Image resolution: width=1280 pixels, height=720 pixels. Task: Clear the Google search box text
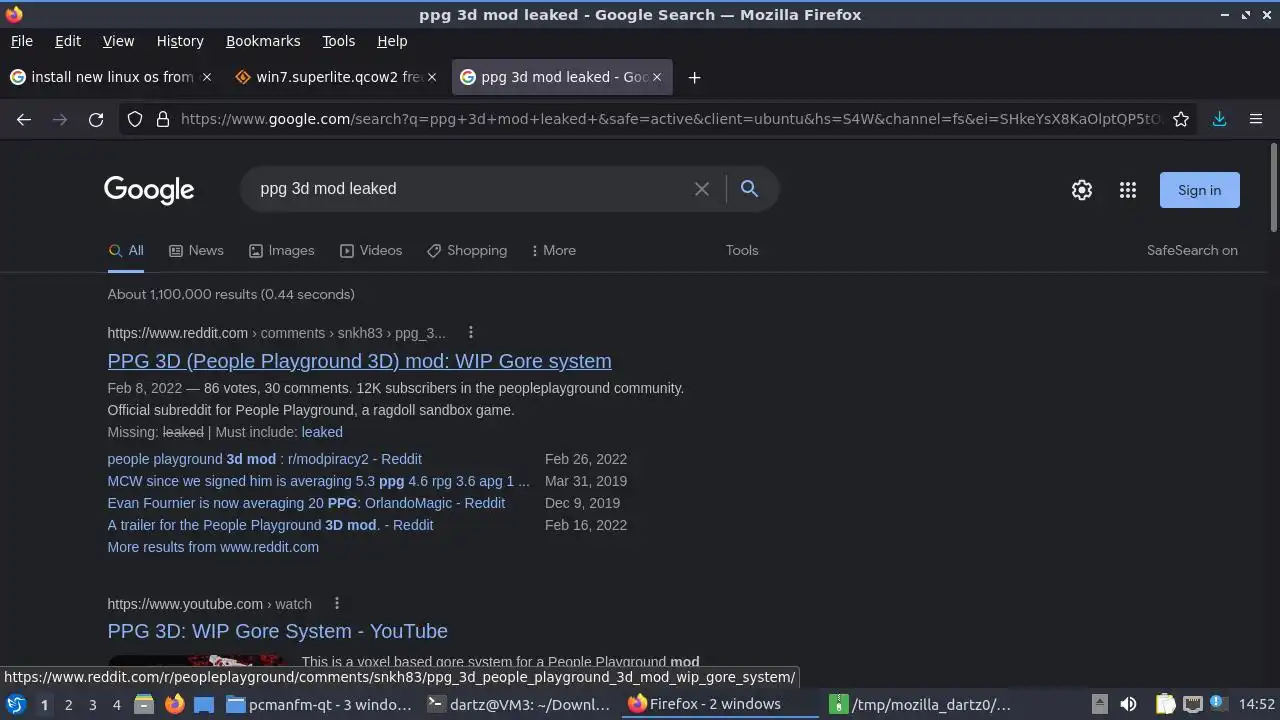[x=702, y=189]
